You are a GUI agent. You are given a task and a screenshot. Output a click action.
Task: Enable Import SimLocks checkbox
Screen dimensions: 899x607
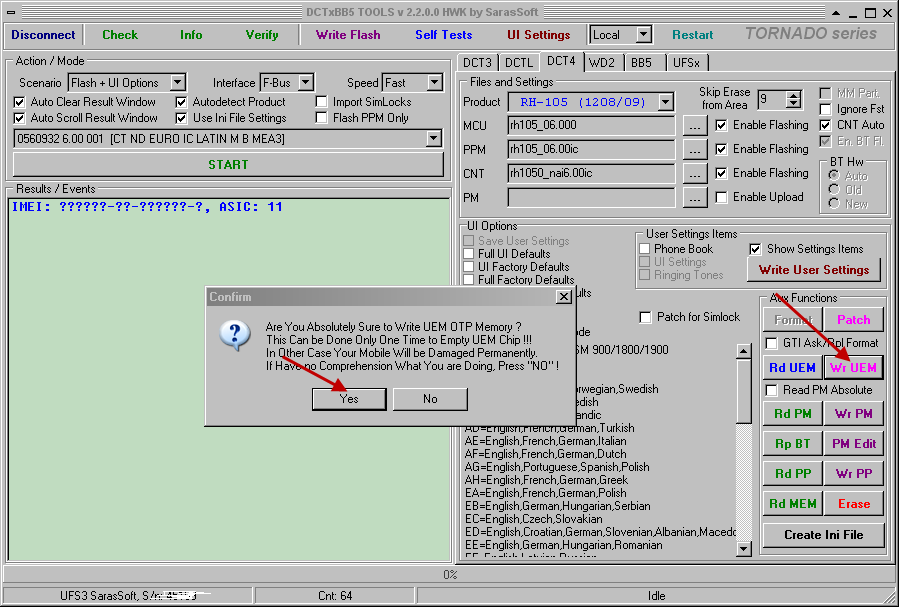[322, 102]
